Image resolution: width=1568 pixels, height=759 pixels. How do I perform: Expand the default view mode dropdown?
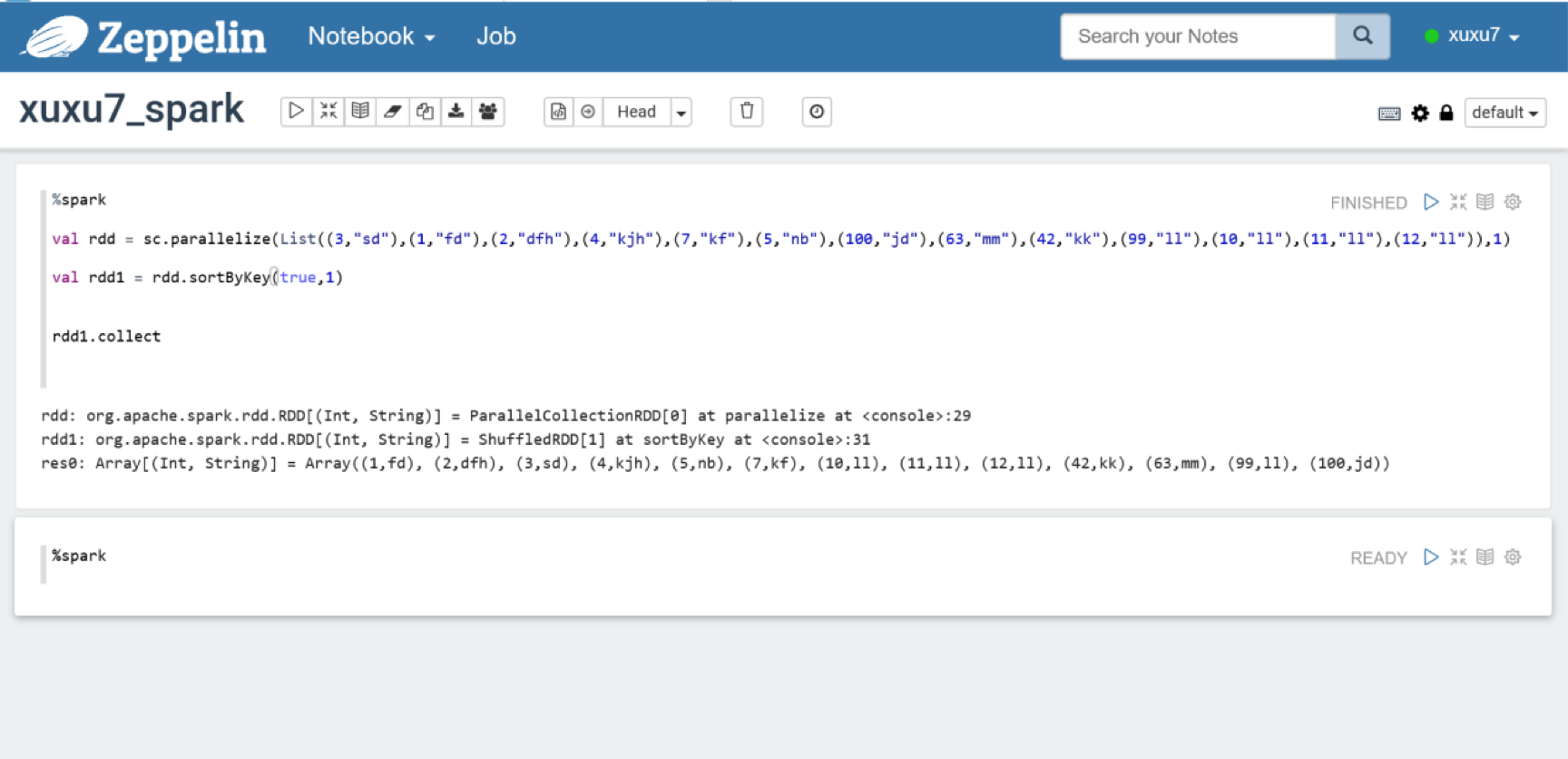point(1504,113)
